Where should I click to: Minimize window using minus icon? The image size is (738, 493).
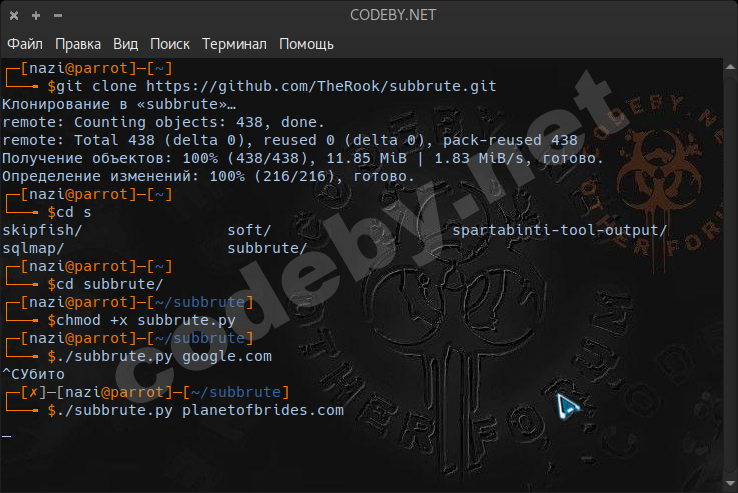coord(58,16)
